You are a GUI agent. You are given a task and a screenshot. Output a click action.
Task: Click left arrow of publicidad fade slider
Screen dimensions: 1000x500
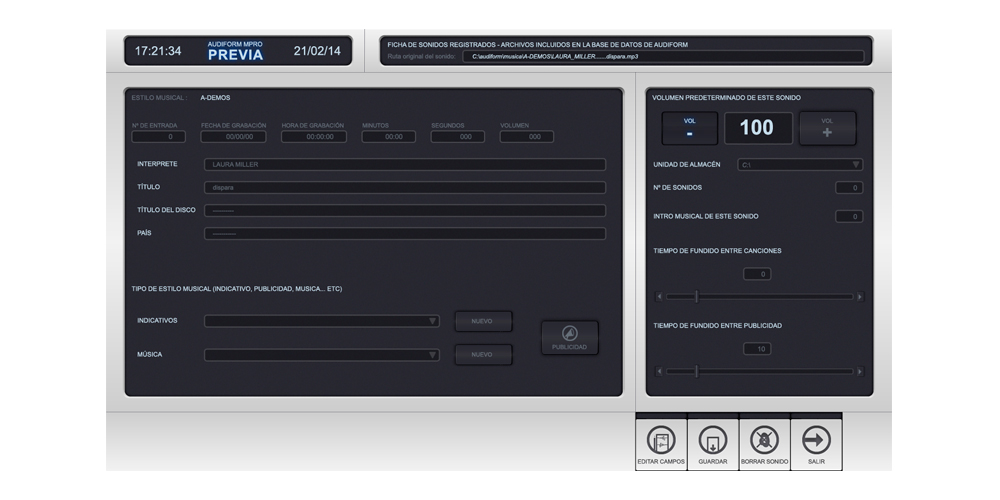[659, 371]
